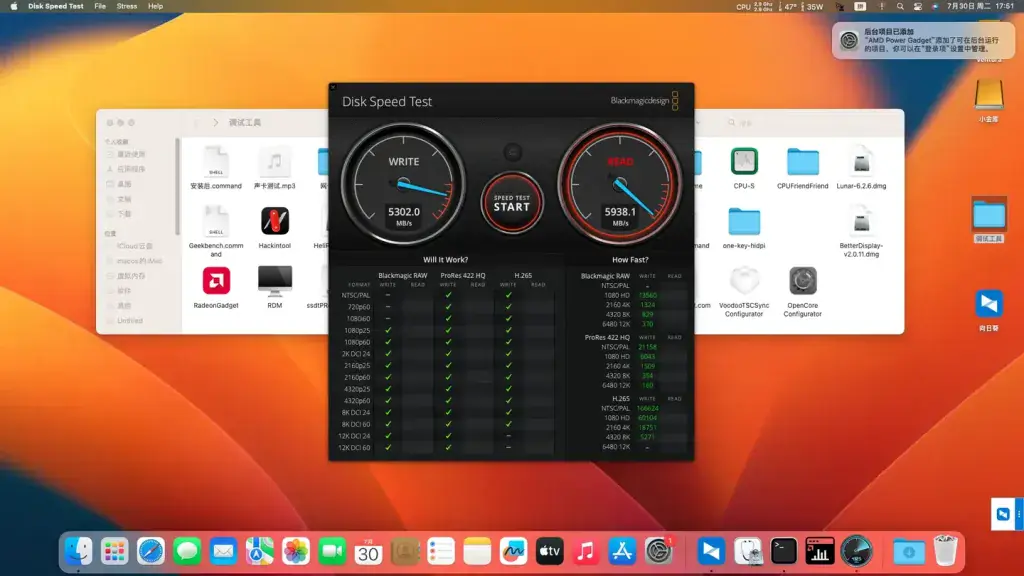Open Music from the dock

point(586,552)
